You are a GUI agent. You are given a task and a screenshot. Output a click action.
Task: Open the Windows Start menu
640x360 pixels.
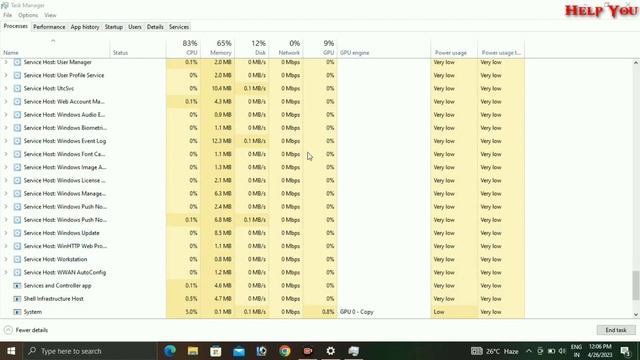tap(11, 351)
